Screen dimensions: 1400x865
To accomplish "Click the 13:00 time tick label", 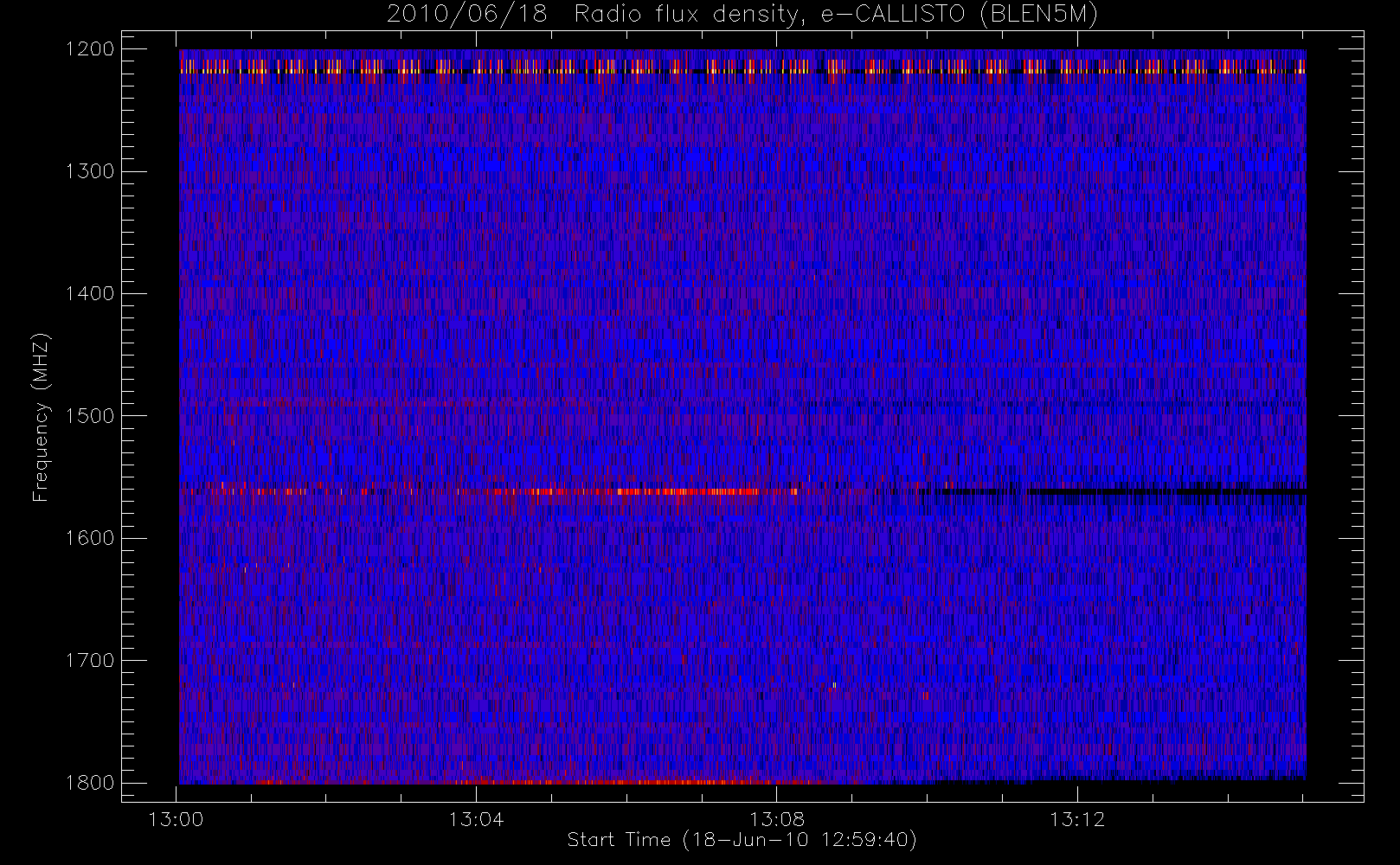I will pyautogui.click(x=177, y=819).
